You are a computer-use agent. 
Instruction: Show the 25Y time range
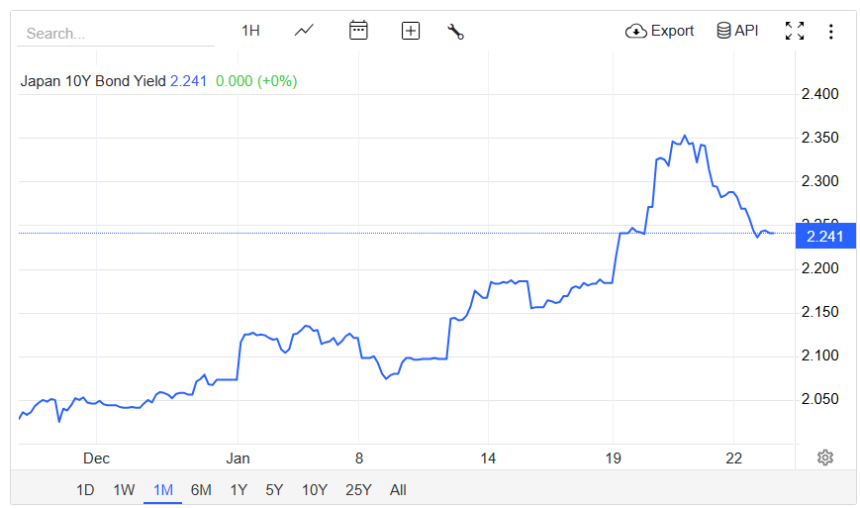point(358,490)
